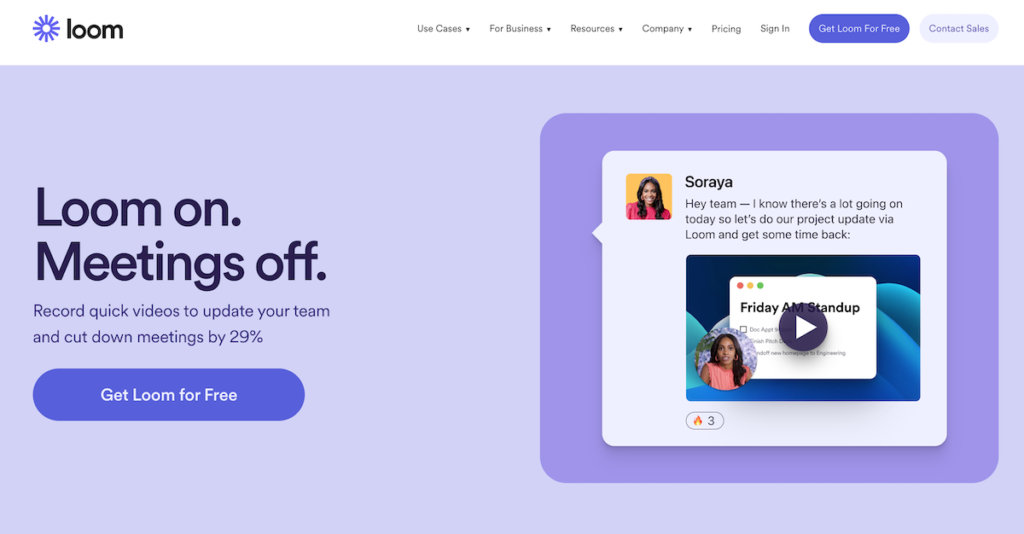Open the Resources dropdown arrow

coord(620,29)
